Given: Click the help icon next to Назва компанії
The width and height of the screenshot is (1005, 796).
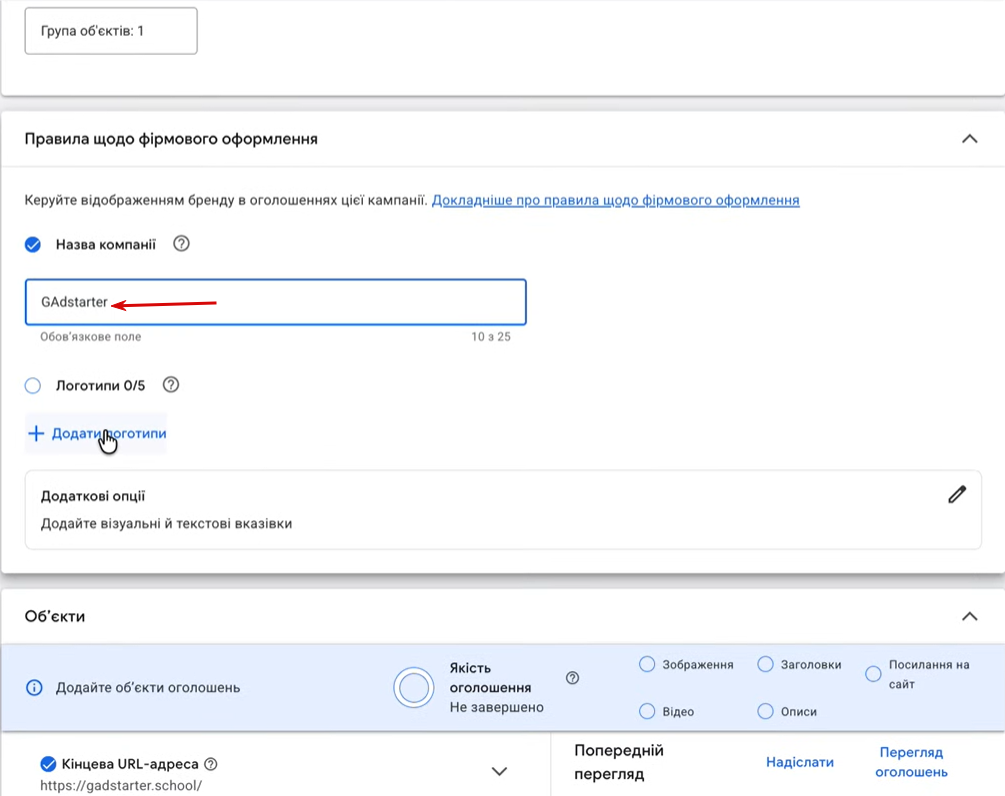Looking at the screenshot, I should (181, 244).
